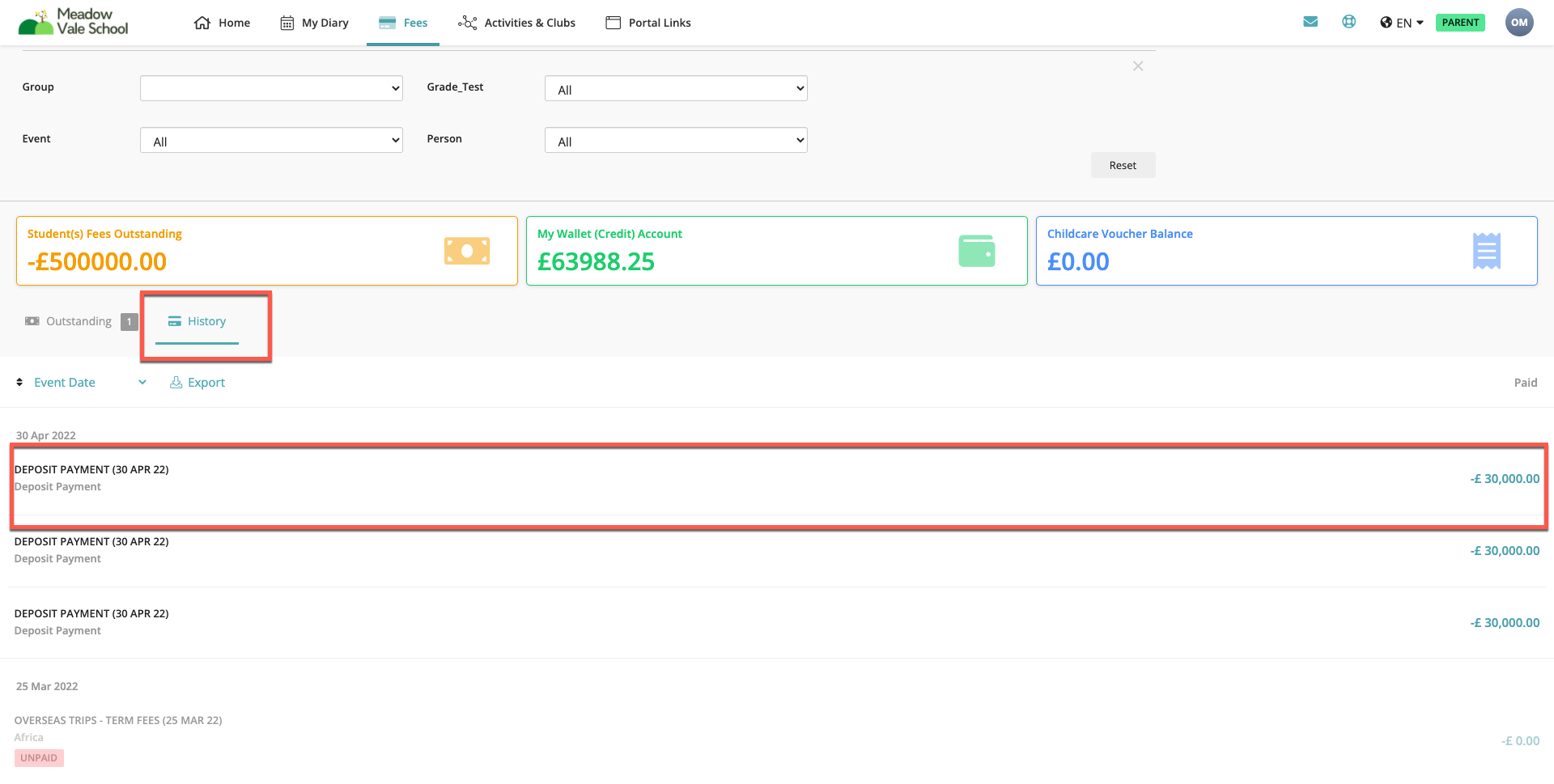Viewport: 1554px width, 784px height.
Task: Click the £0.00 voucher balance
Action: point(1078,261)
